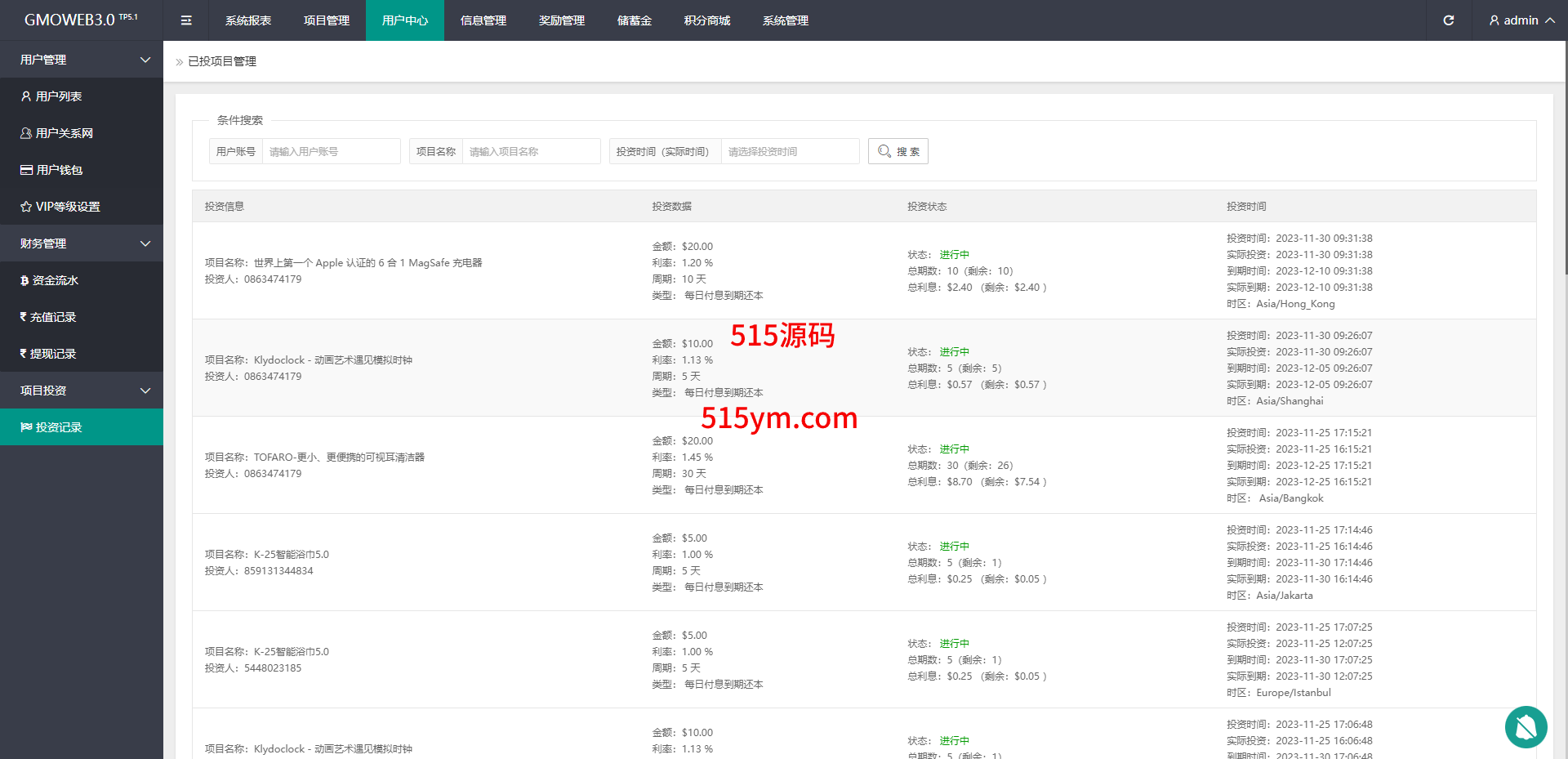Click the floating green notification bell icon
Viewport: 1568px width, 759px height.
pyautogui.click(x=1526, y=726)
